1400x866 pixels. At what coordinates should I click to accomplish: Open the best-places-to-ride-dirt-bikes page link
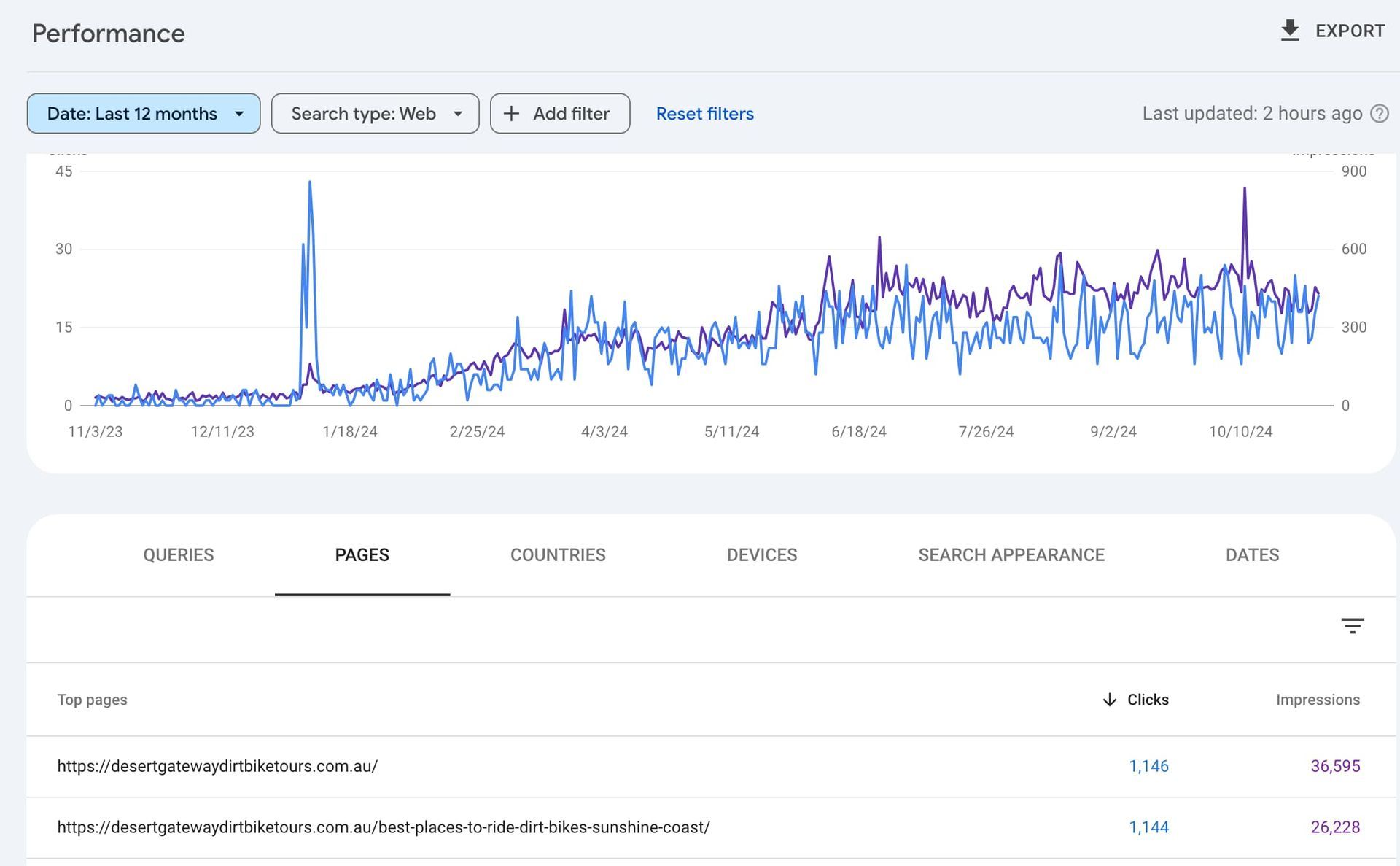click(x=384, y=828)
